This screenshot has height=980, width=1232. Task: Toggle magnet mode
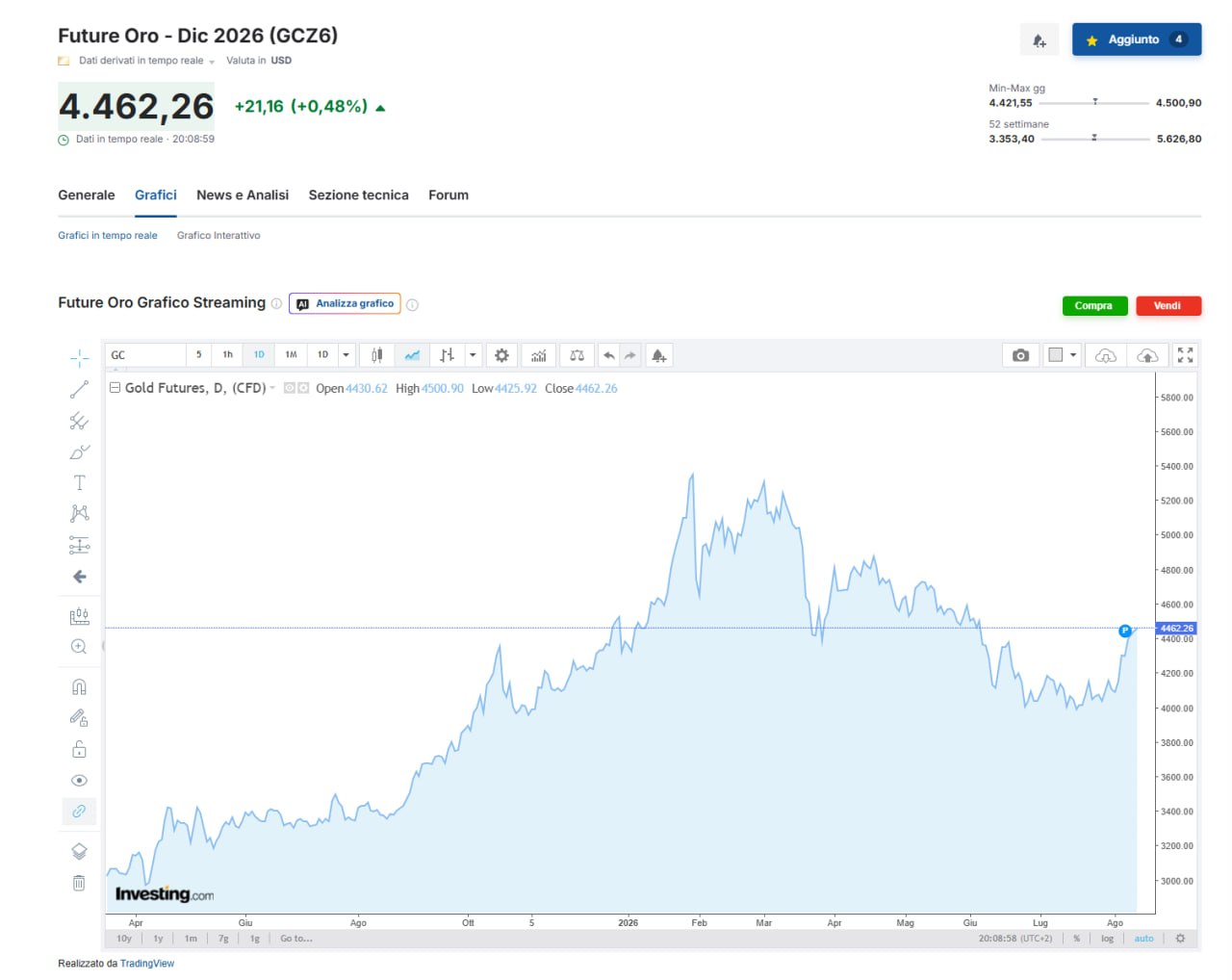(79, 687)
